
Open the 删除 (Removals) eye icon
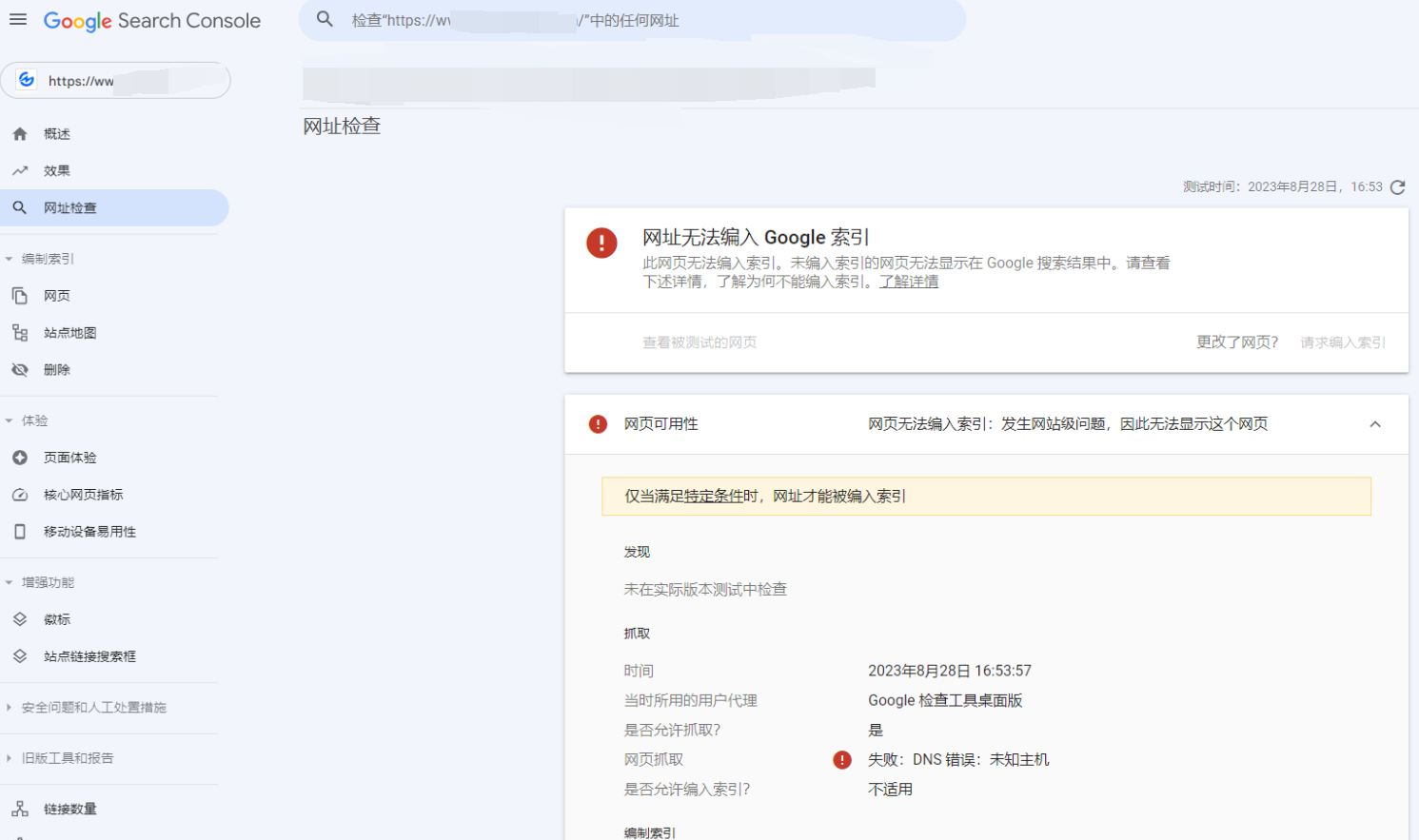20,369
